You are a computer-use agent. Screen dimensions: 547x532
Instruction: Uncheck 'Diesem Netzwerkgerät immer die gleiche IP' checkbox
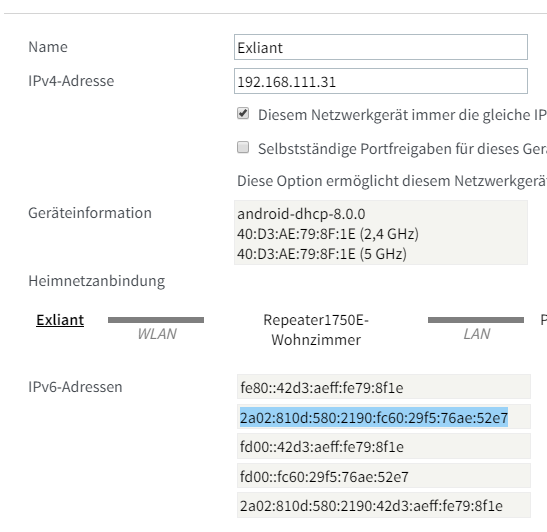pyautogui.click(x=243, y=114)
